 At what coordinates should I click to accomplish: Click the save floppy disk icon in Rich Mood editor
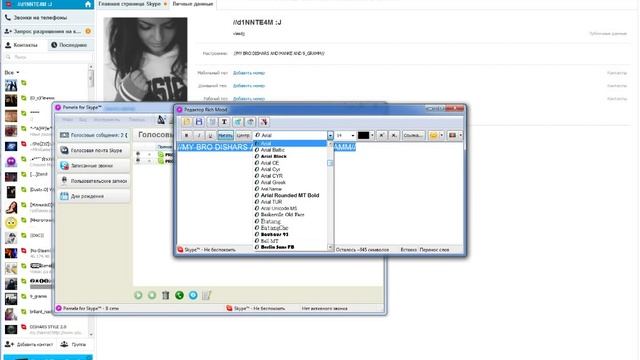tap(199, 122)
